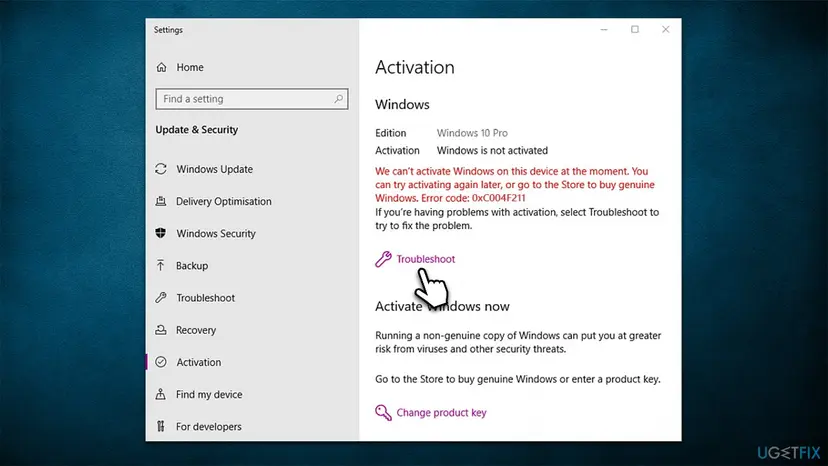Click the search magnifier icon
This screenshot has height=466, width=828.
pos(338,99)
